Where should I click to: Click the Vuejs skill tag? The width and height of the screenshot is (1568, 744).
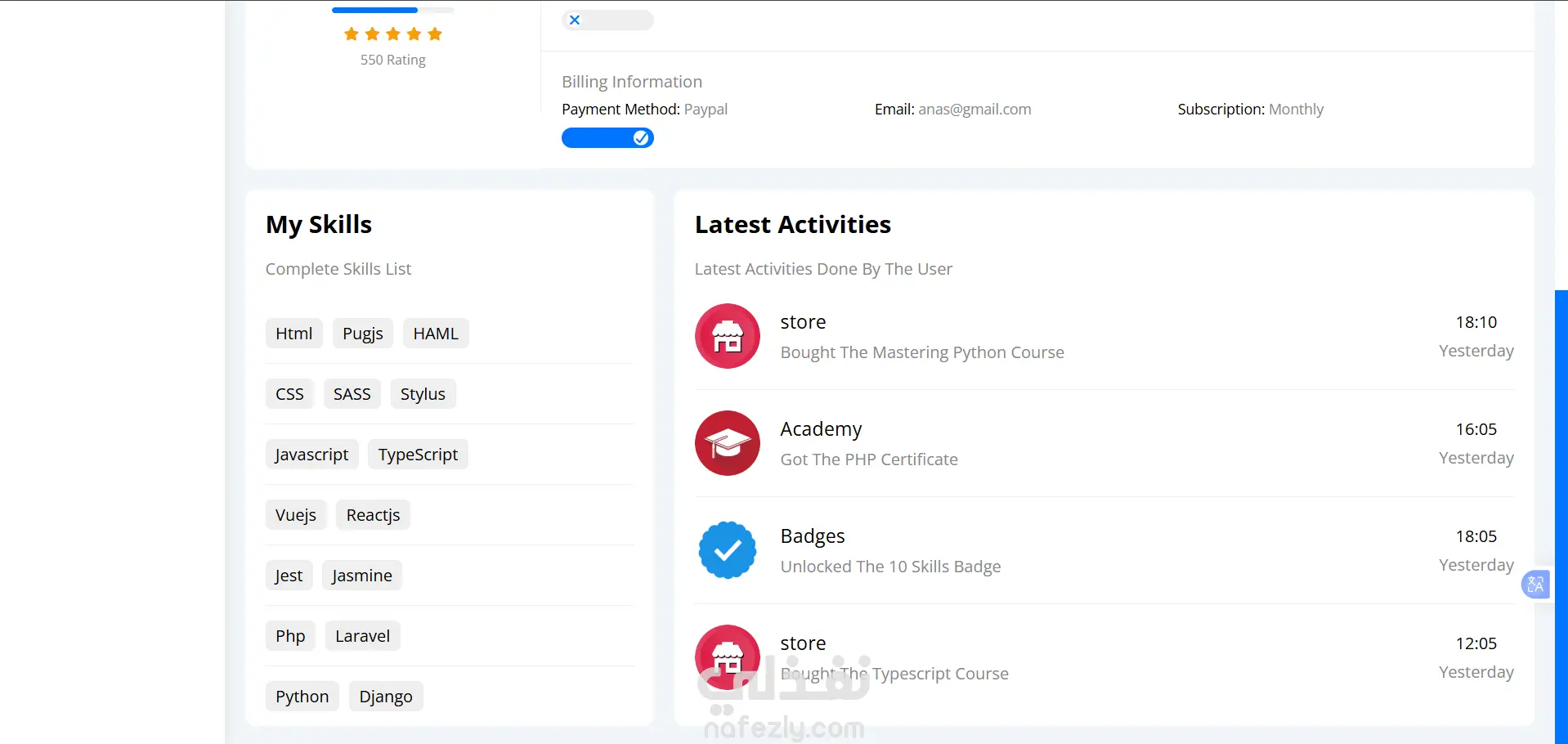tap(296, 515)
